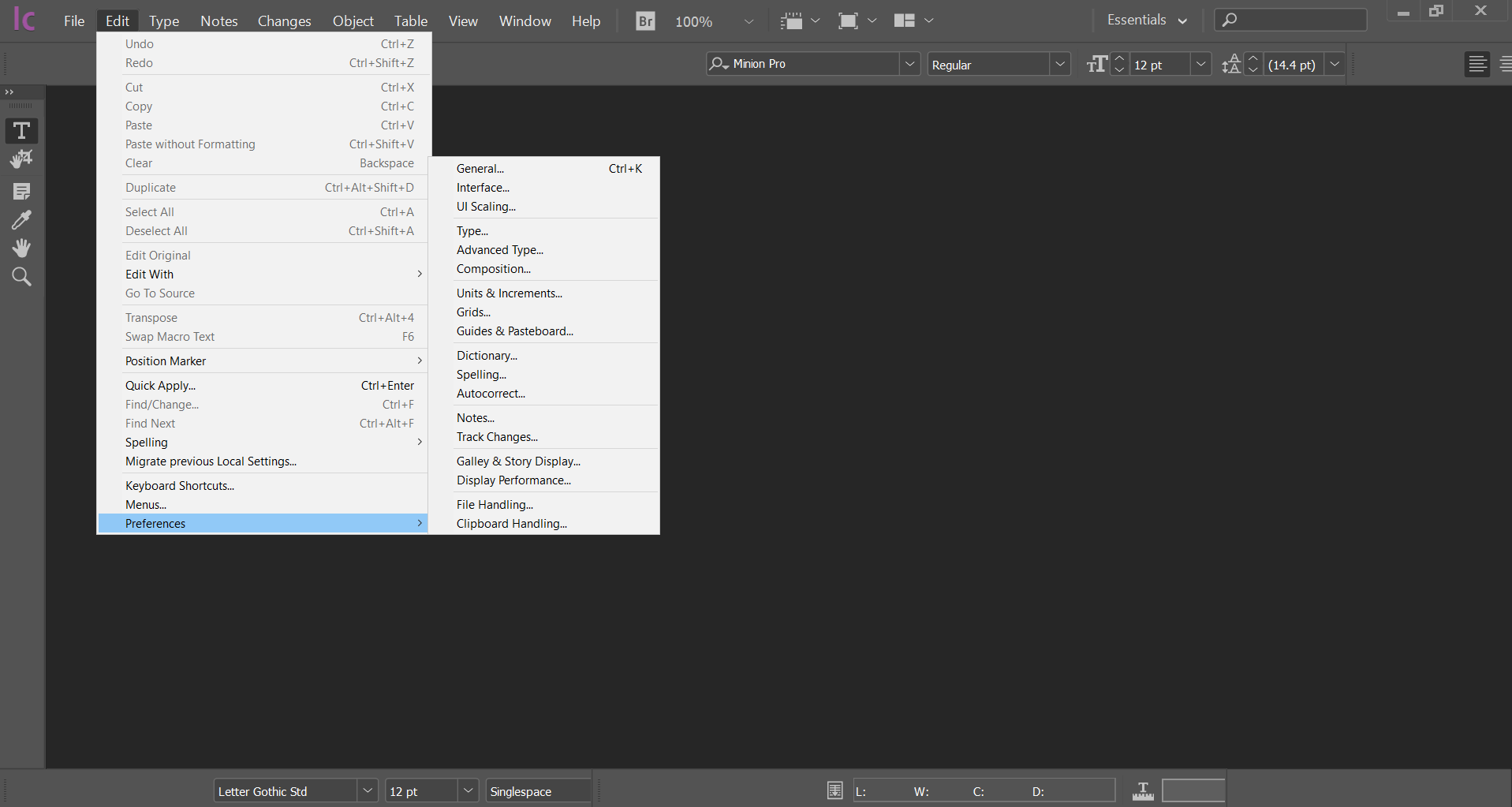Choose Interface preferences
This screenshot has width=1512, height=807.
click(x=544, y=188)
